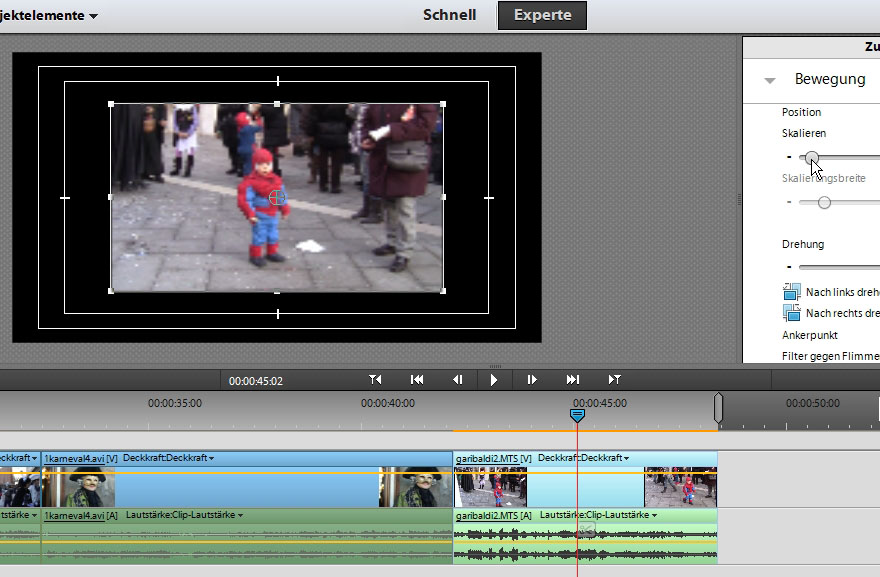Viewport: 880px width, 577px height.
Task: Switch to Experte mode
Action: point(542,15)
